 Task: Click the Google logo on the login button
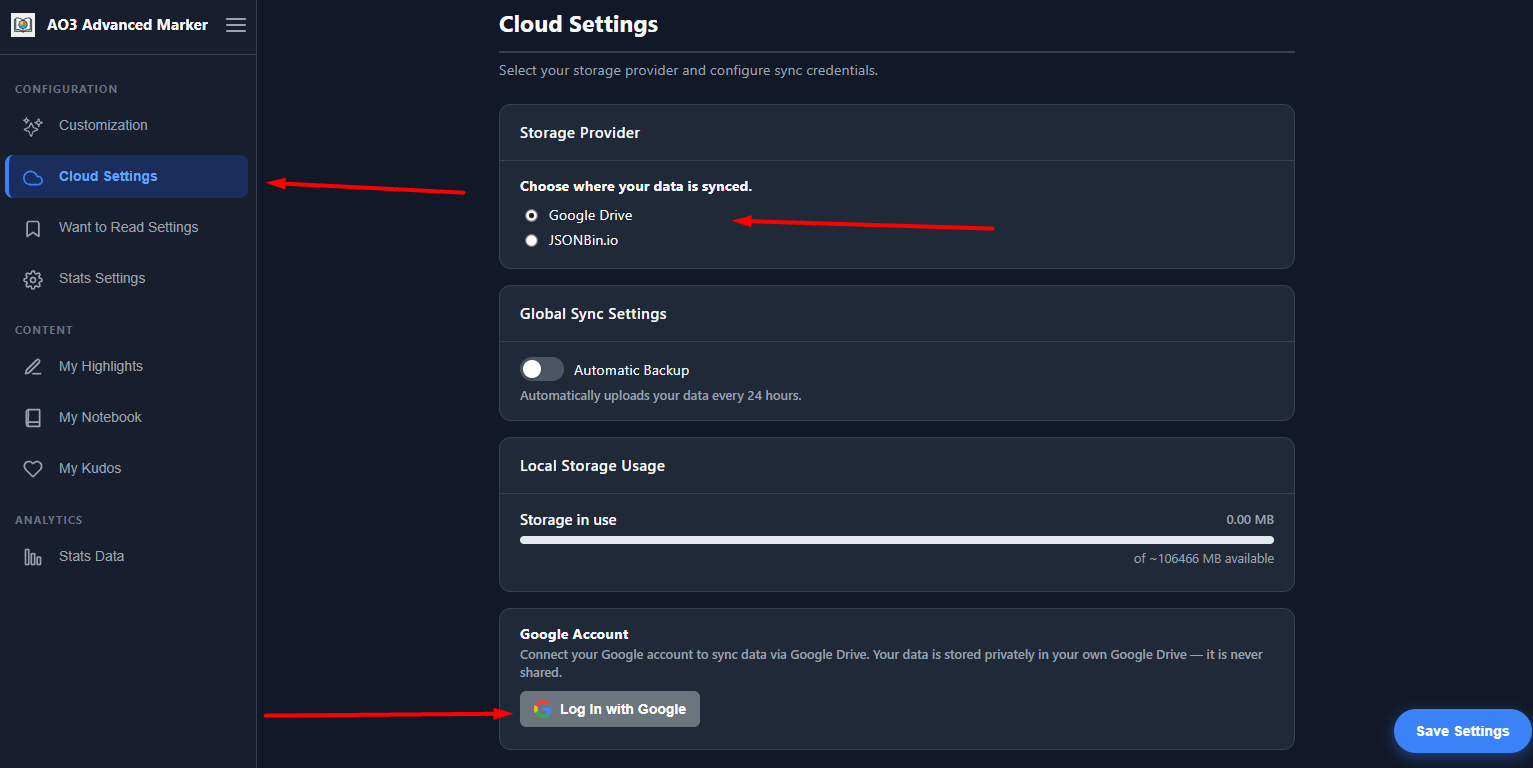543,709
